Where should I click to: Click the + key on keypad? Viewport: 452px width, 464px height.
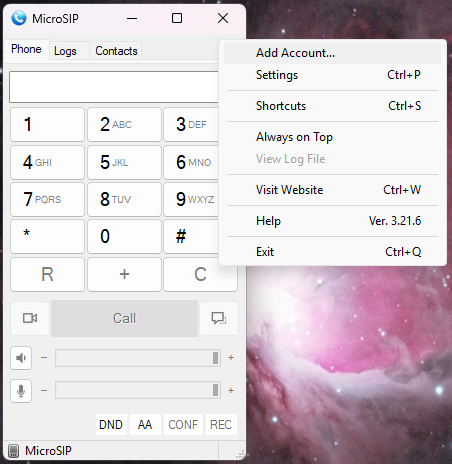(124, 274)
